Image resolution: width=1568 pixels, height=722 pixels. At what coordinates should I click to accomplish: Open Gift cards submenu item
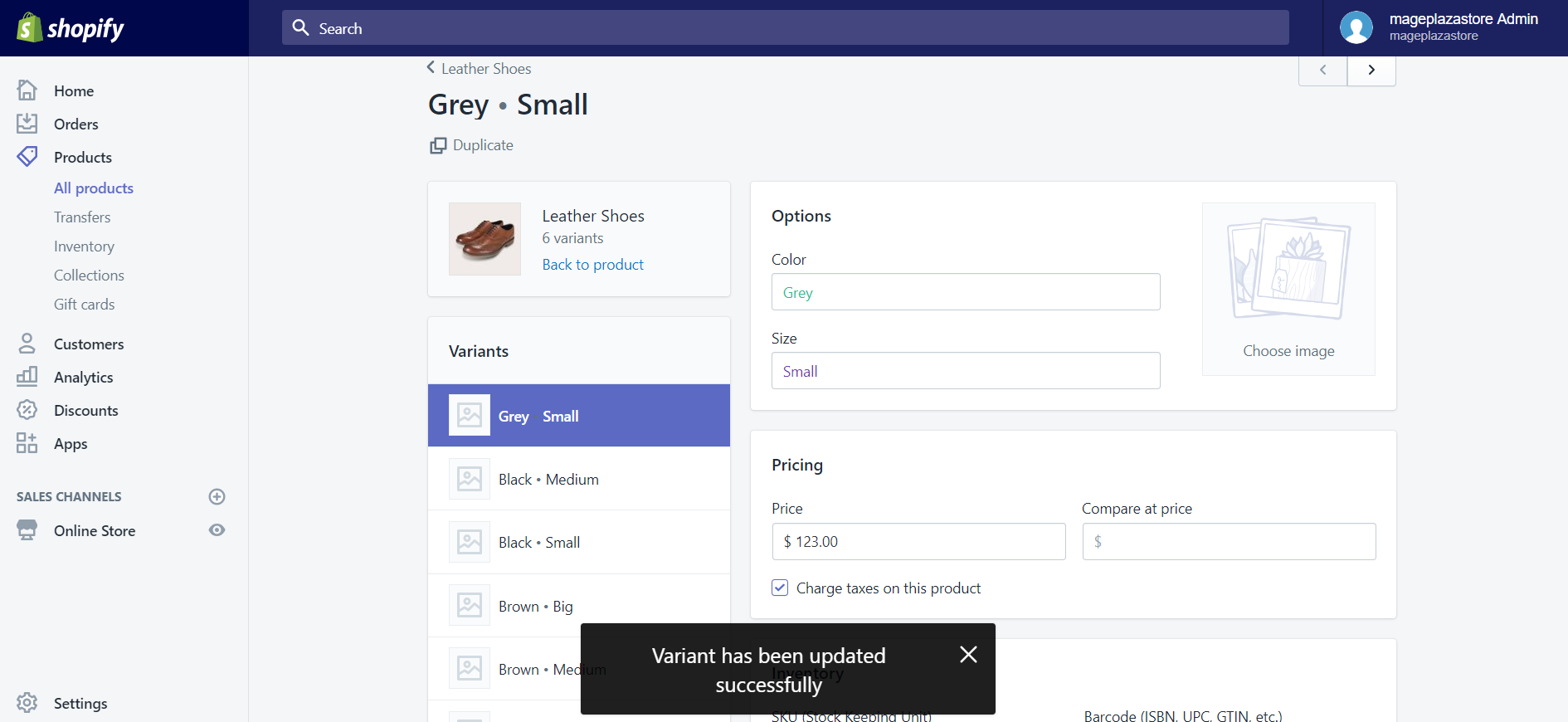[85, 305]
